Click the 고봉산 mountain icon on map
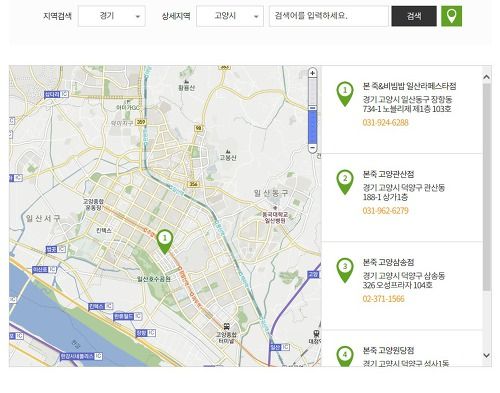Viewport: 500px width, 393px height. [x=228, y=151]
